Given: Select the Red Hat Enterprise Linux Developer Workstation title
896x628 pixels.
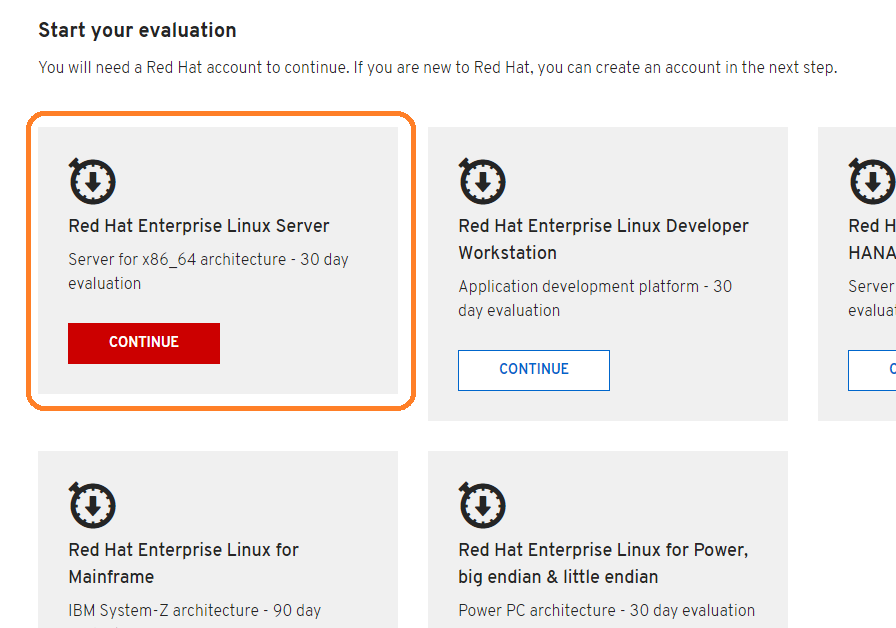Looking at the screenshot, I should click(x=603, y=239).
